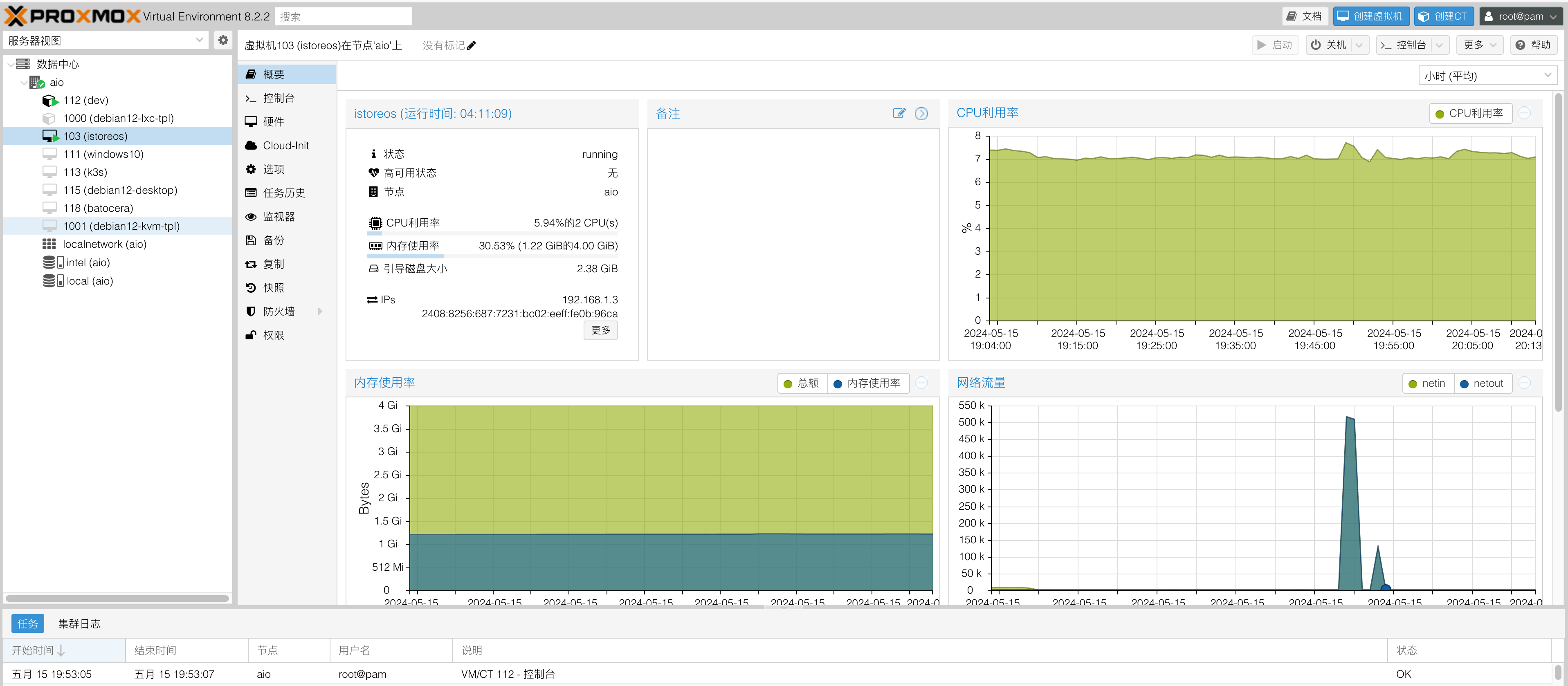Select intel storage in tree

[88, 262]
